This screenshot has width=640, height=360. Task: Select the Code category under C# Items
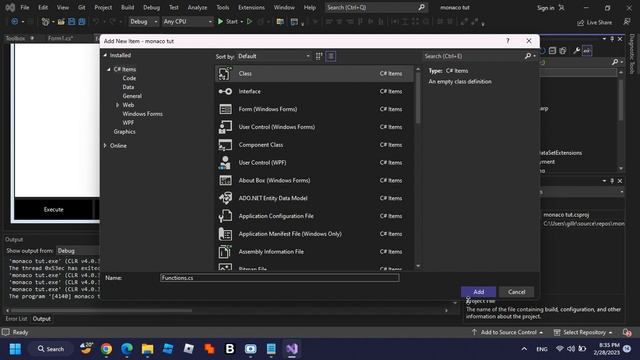pos(129,78)
